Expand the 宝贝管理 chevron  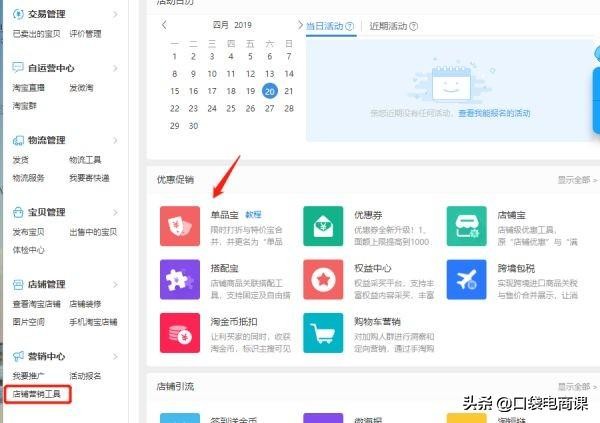(116, 212)
